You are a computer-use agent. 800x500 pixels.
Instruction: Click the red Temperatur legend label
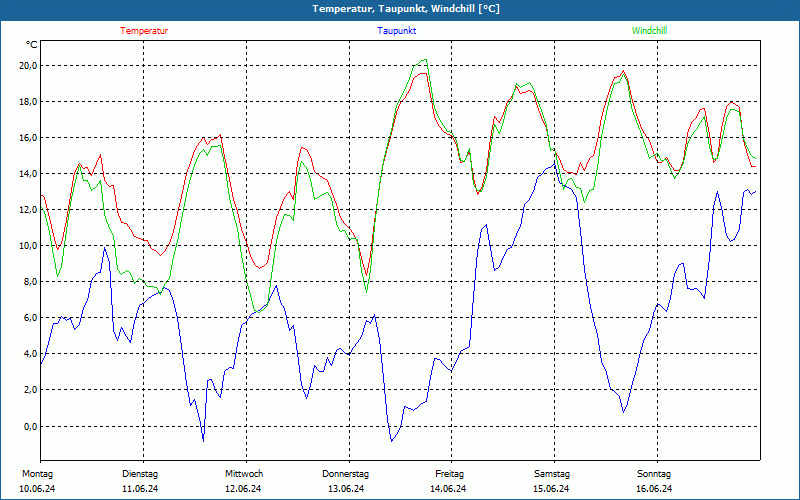coord(144,31)
